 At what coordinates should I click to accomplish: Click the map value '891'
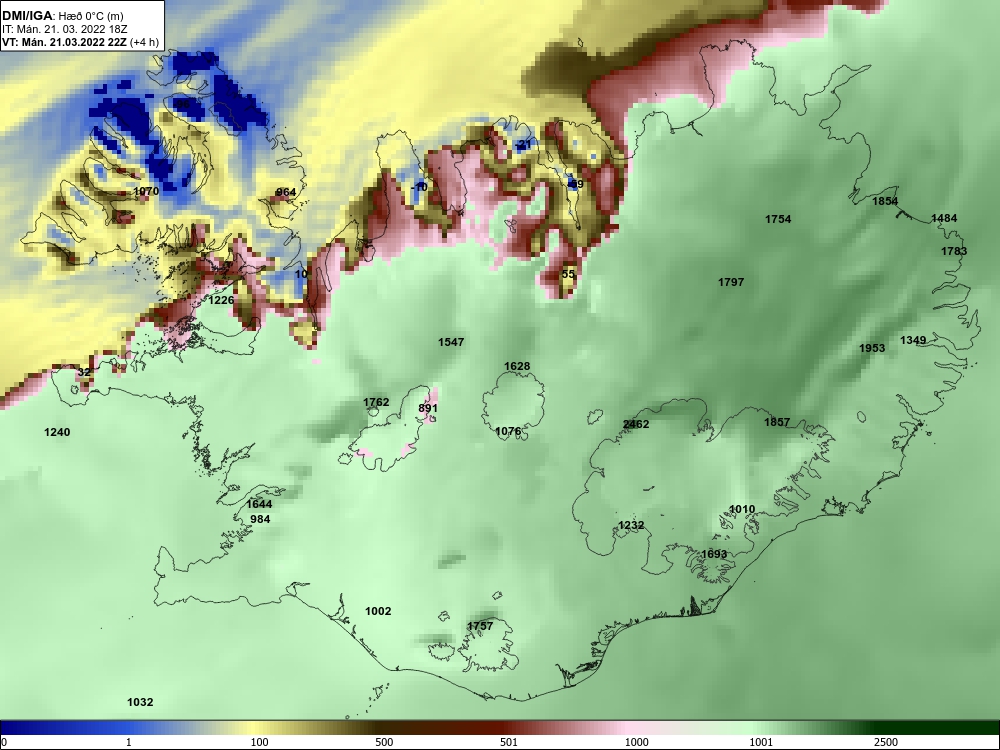coord(428,408)
